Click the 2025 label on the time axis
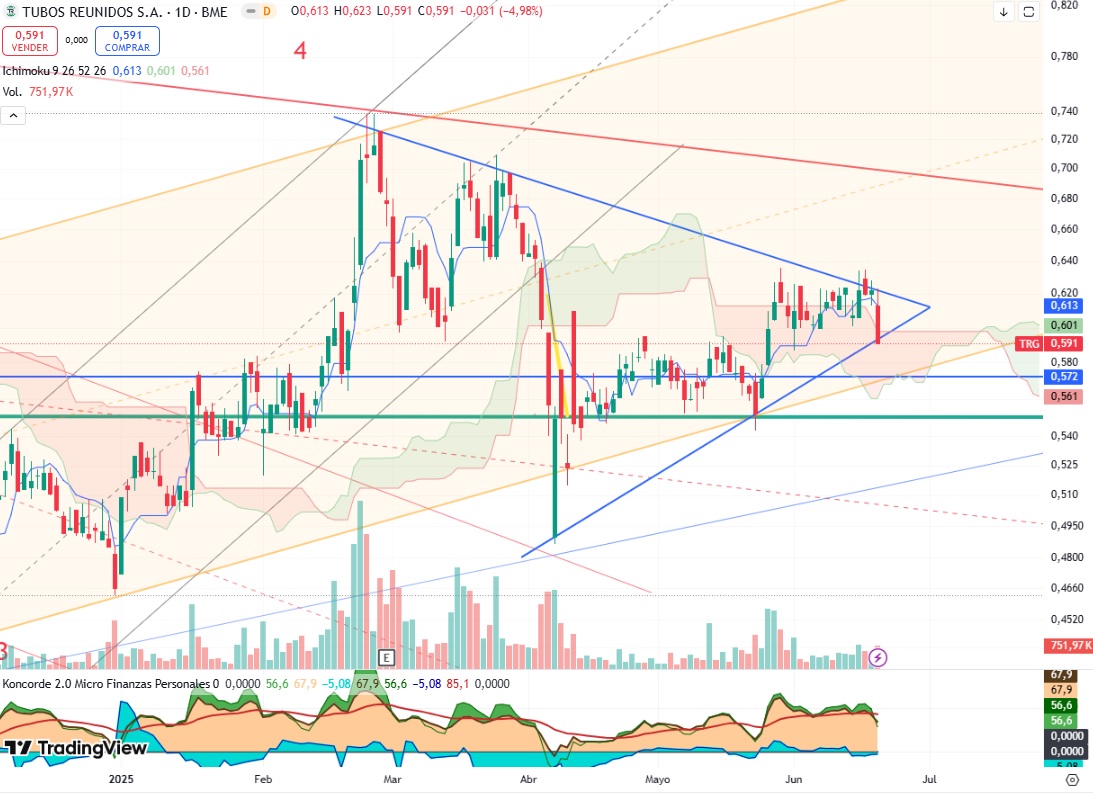 (121, 779)
